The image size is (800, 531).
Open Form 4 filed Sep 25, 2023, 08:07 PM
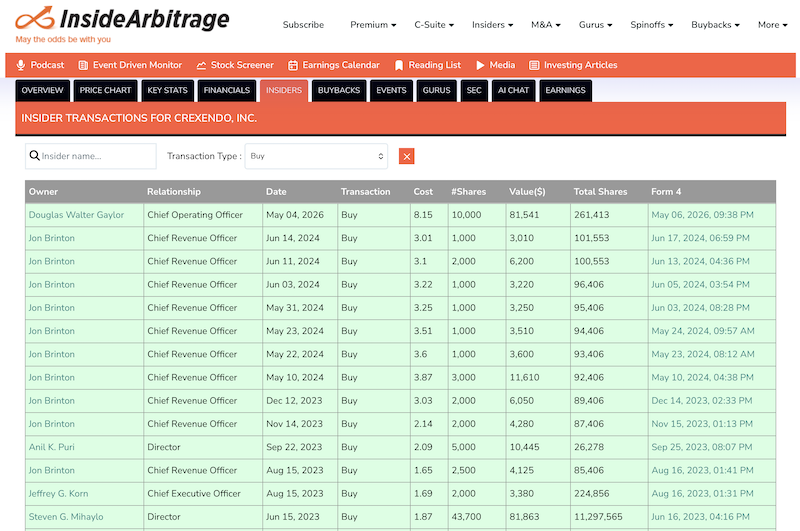point(702,447)
